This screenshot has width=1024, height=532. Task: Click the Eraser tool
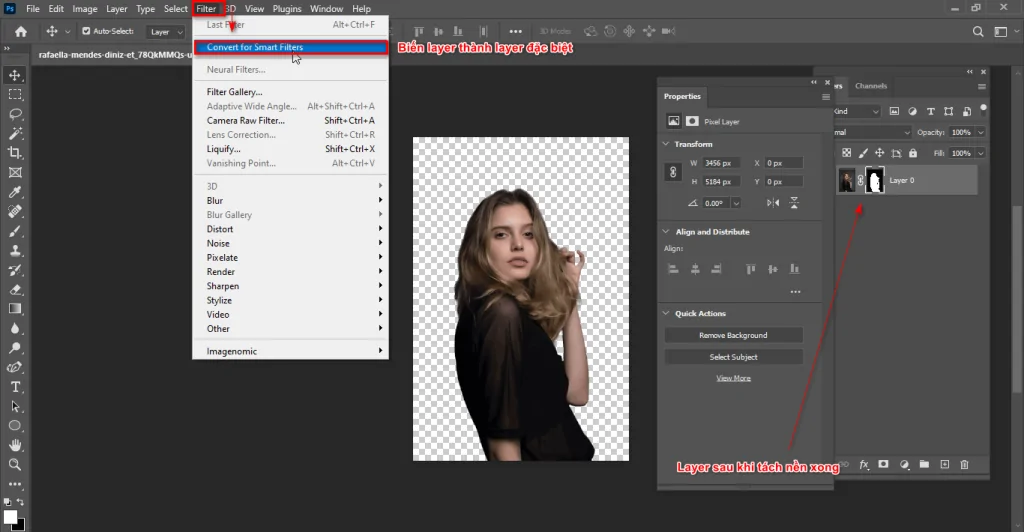pos(15,290)
